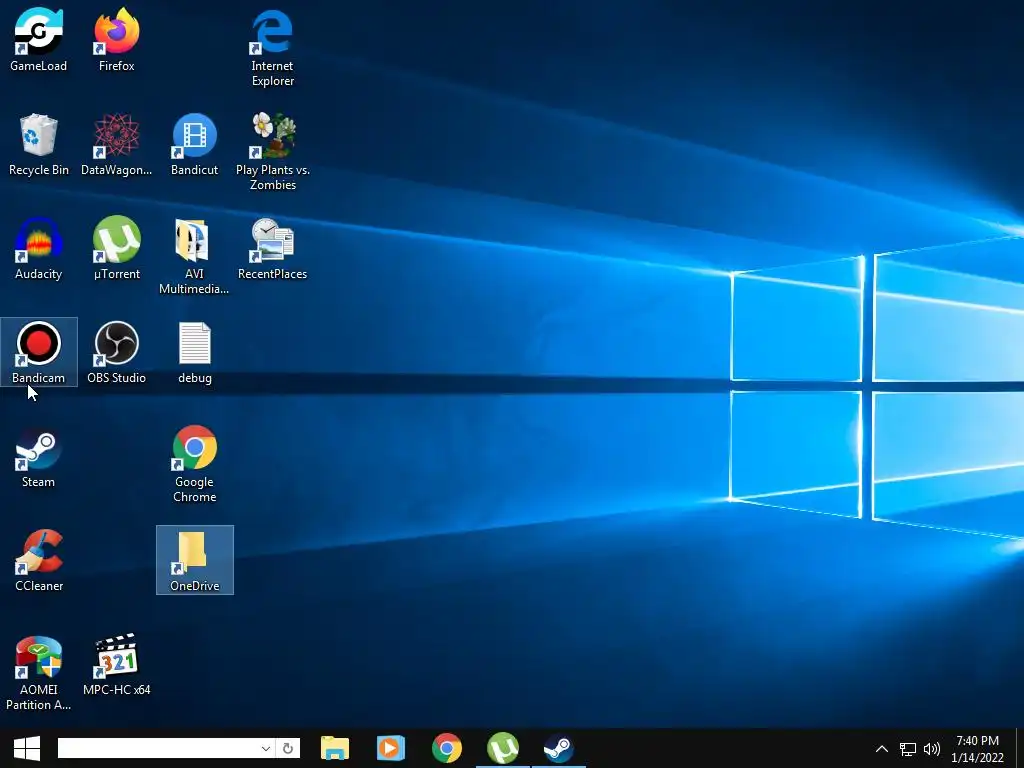
Task: Click the taskbar address refresh button
Action: coord(288,748)
